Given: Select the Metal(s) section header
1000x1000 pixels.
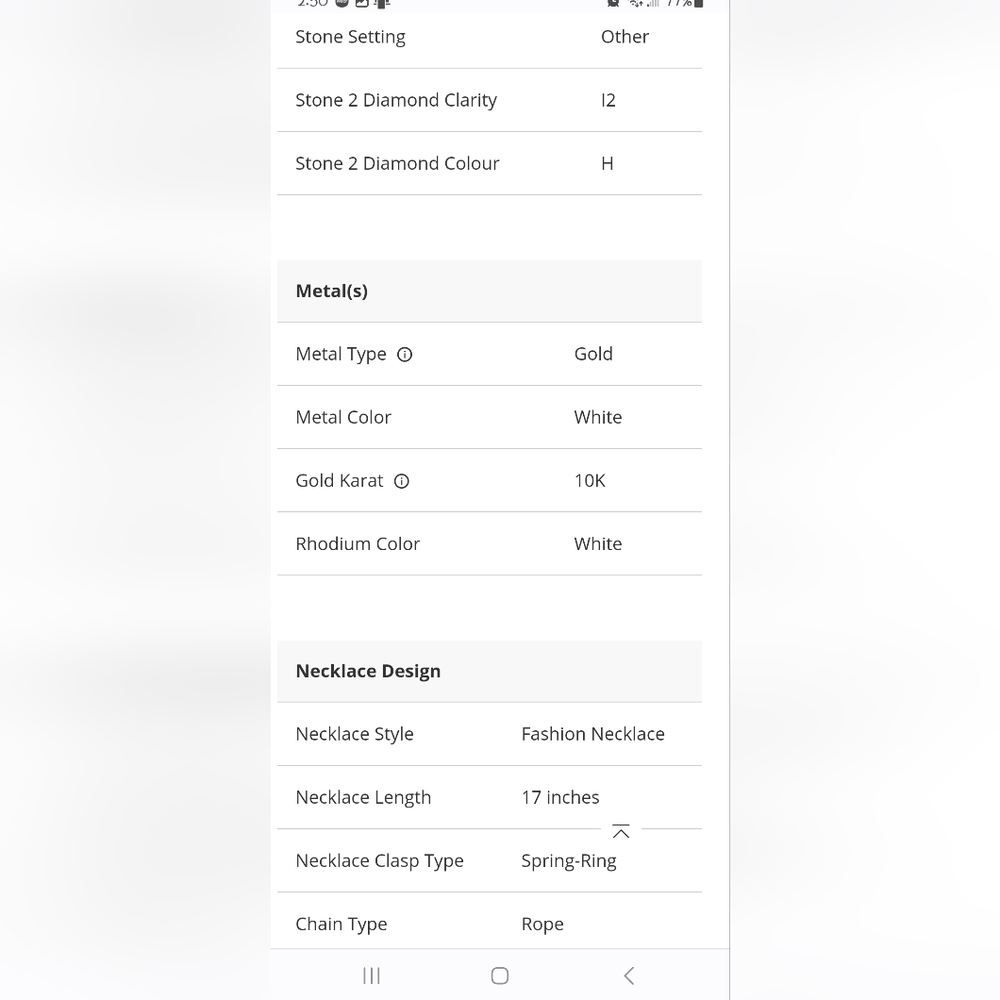Looking at the screenshot, I should (489, 291).
